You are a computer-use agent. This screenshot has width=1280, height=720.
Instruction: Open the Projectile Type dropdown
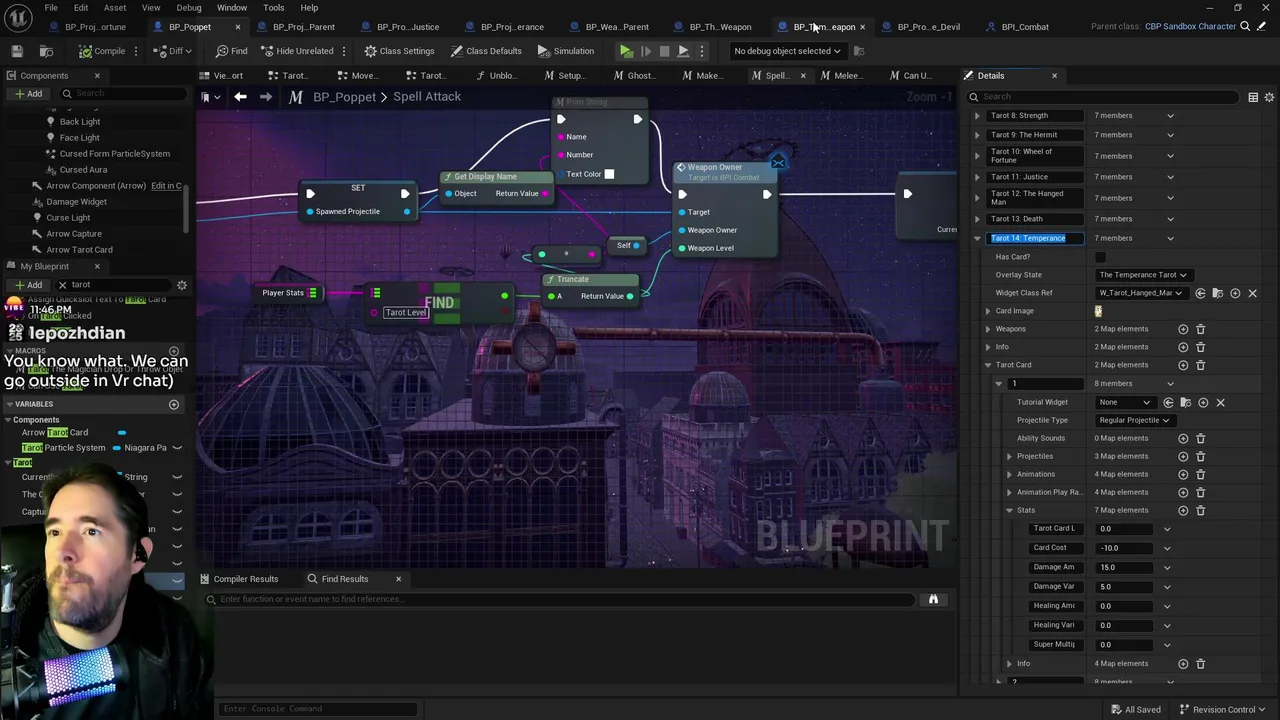coord(1134,420)
